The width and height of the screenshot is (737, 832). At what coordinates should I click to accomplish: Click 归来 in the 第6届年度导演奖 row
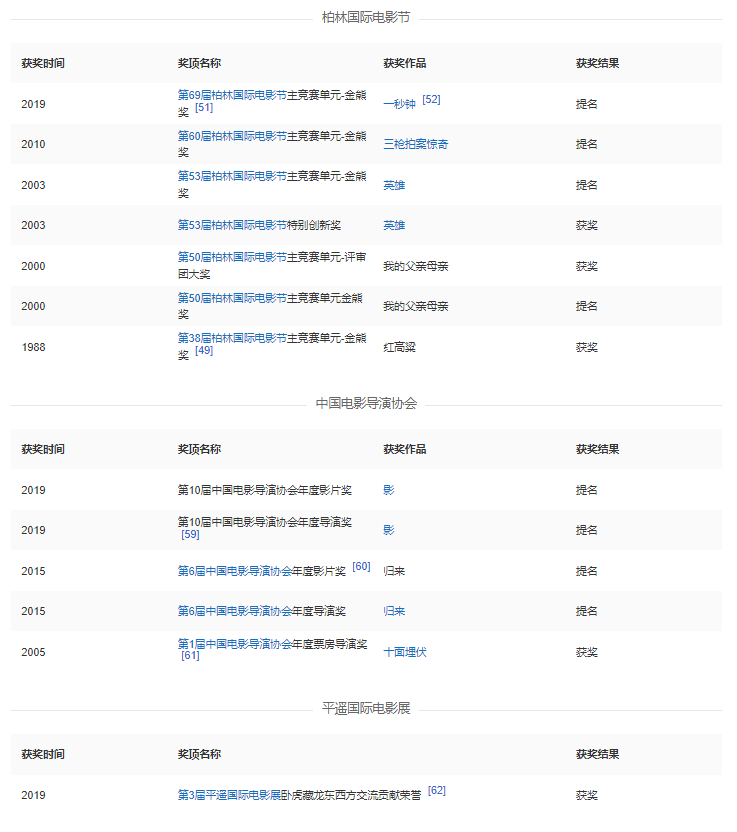(394, 611)
